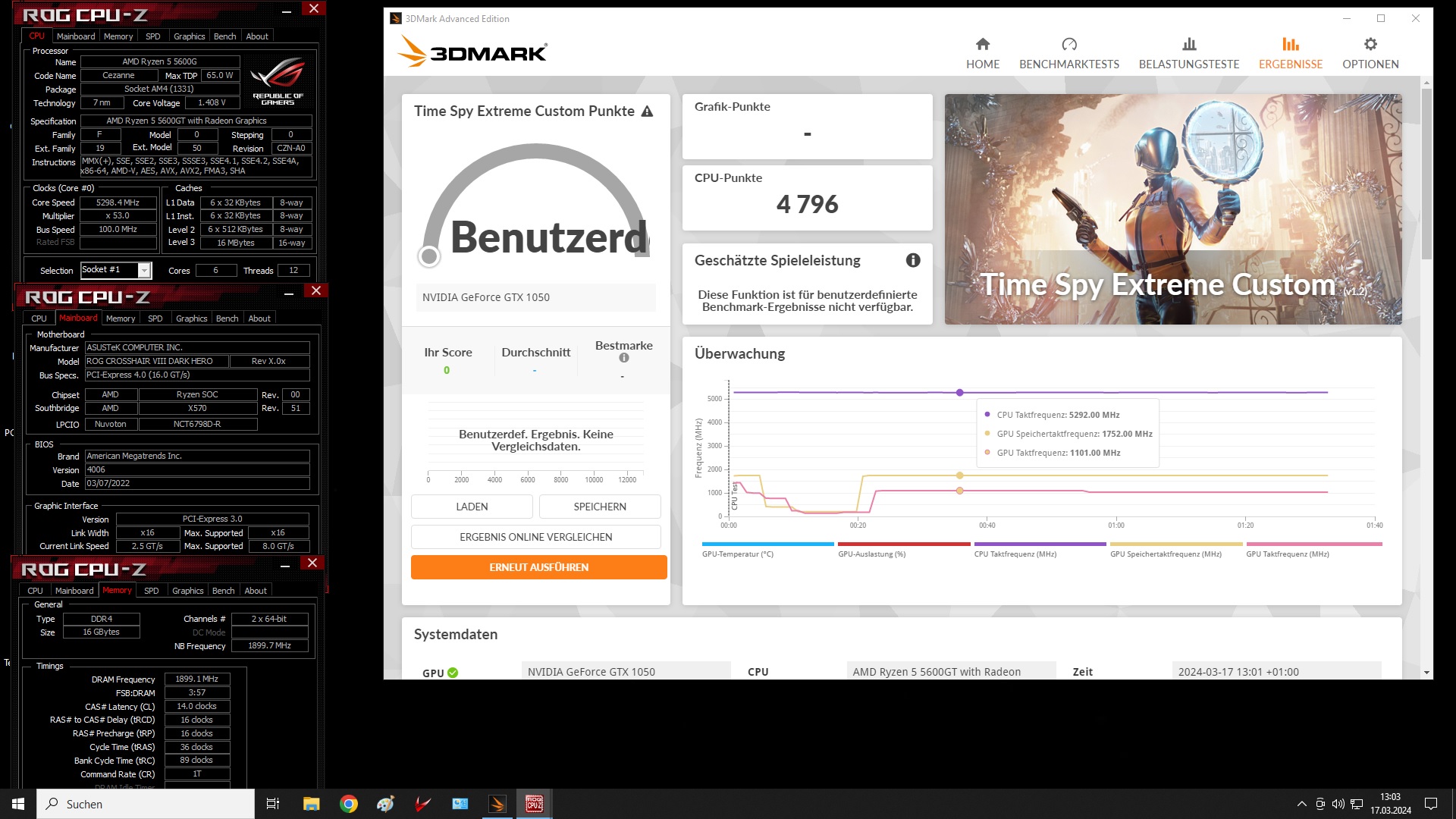The image size is (1456, 819).
Task: Click the Time Spy Extreme Custom thumbnail image
Action: pyautogui.click(x=1173, y=209)
